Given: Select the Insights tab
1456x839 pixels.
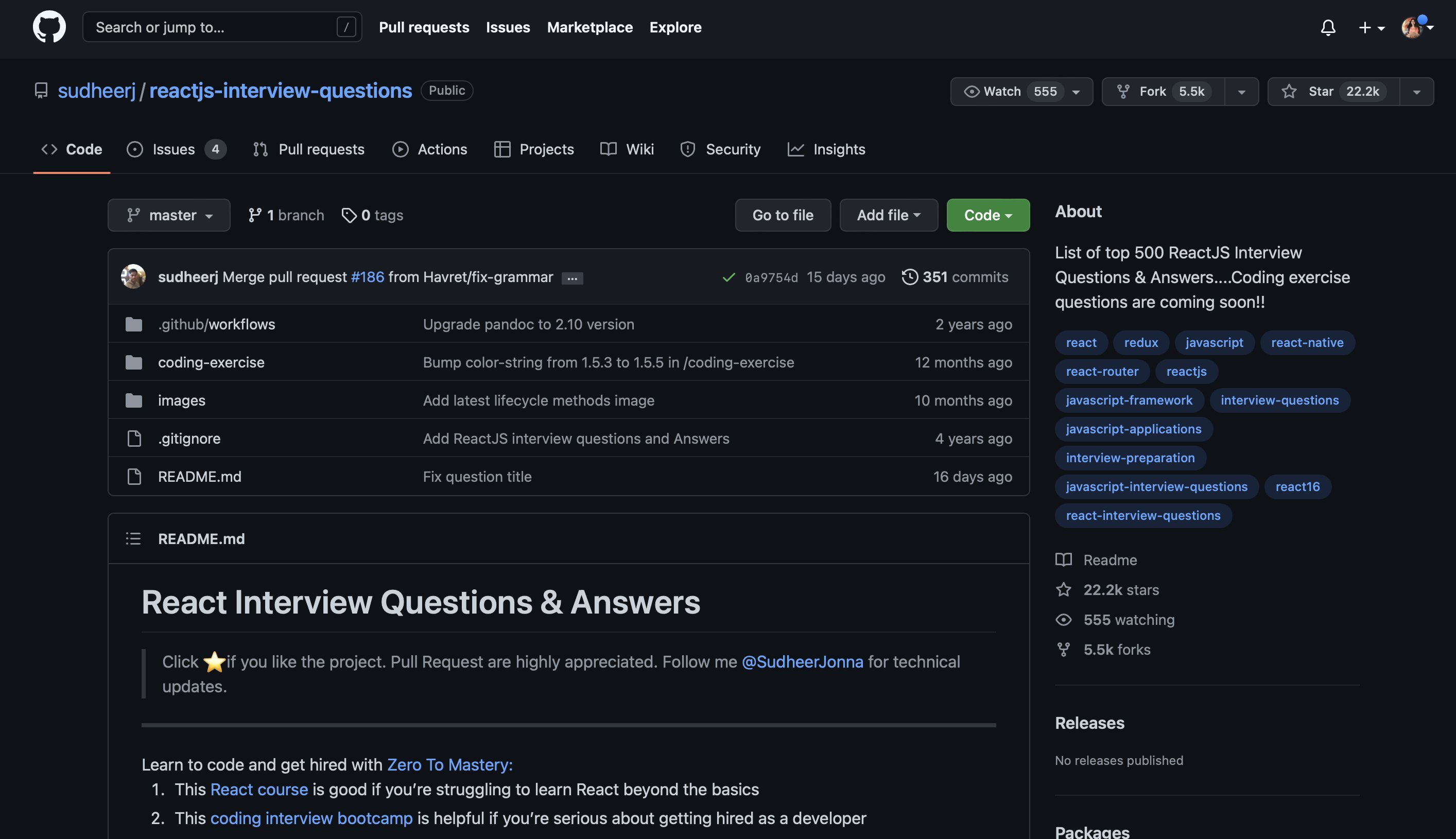Looking at the screenshot, I should pyautogui.click(x=826, y=149).
